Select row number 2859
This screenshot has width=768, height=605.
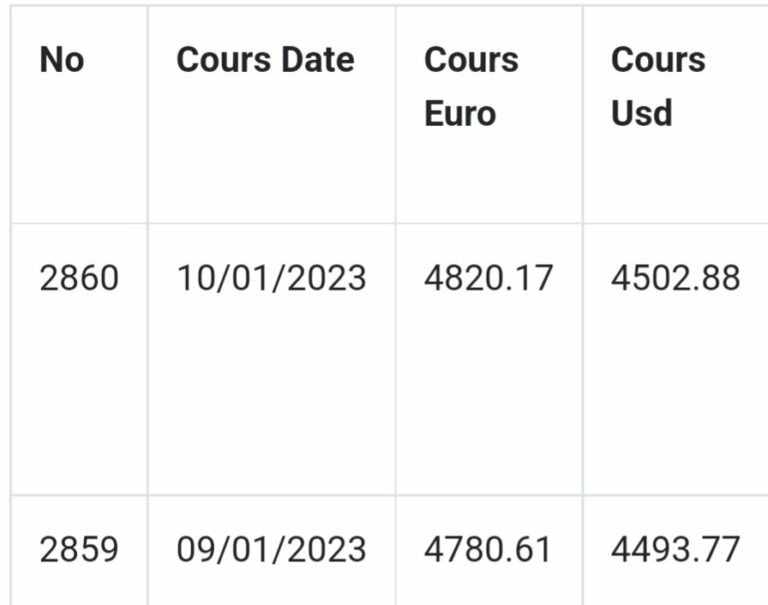coord(79,549)
